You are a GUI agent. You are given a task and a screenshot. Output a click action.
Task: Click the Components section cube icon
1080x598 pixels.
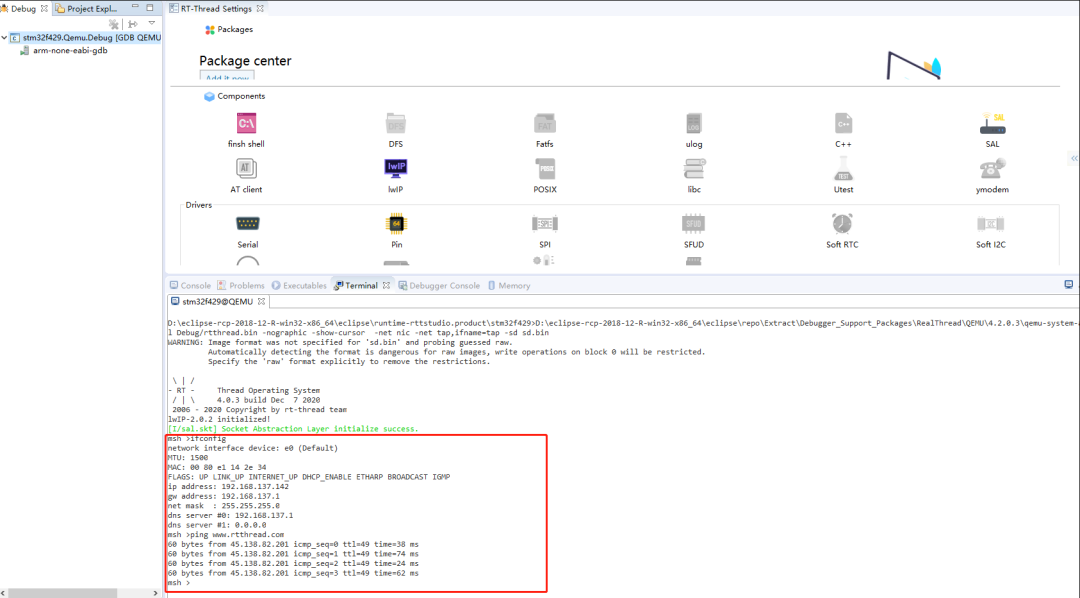209,96
